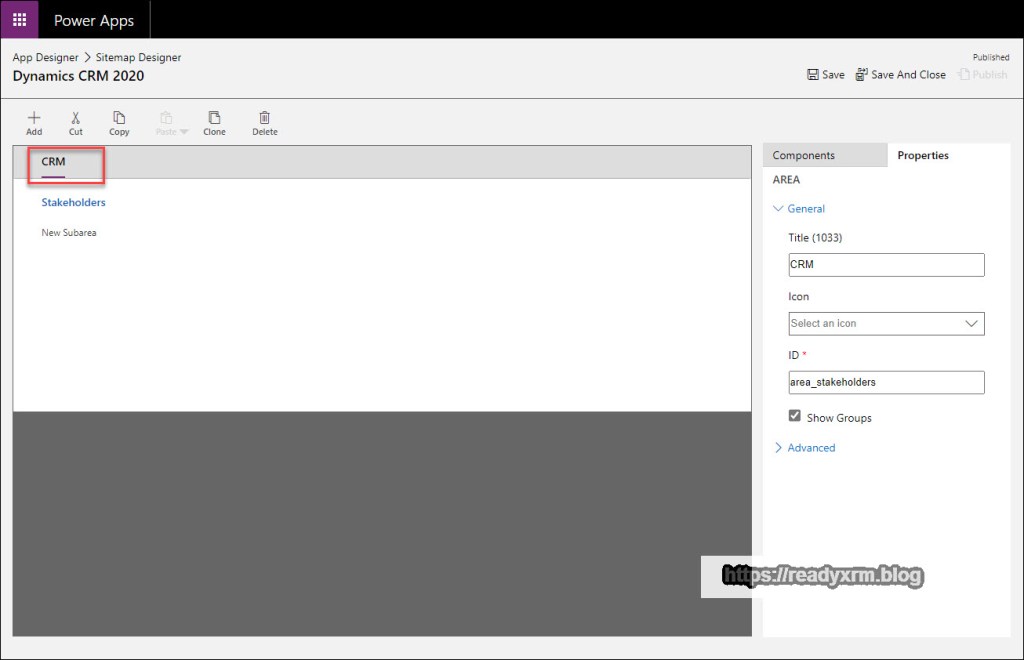Select the New Subarea item
This screenshot has height=660, width=1024.
pyautogui.click(x=68, y=233)
